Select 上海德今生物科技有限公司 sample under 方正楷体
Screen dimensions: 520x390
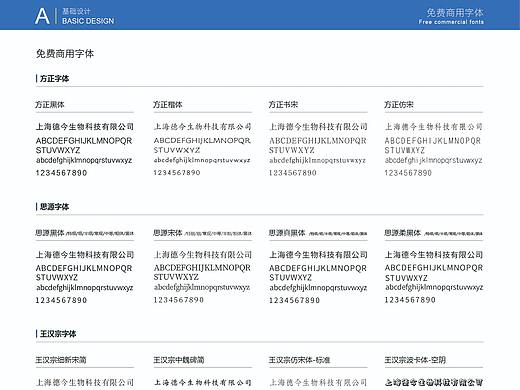click(x=202, y=127)
